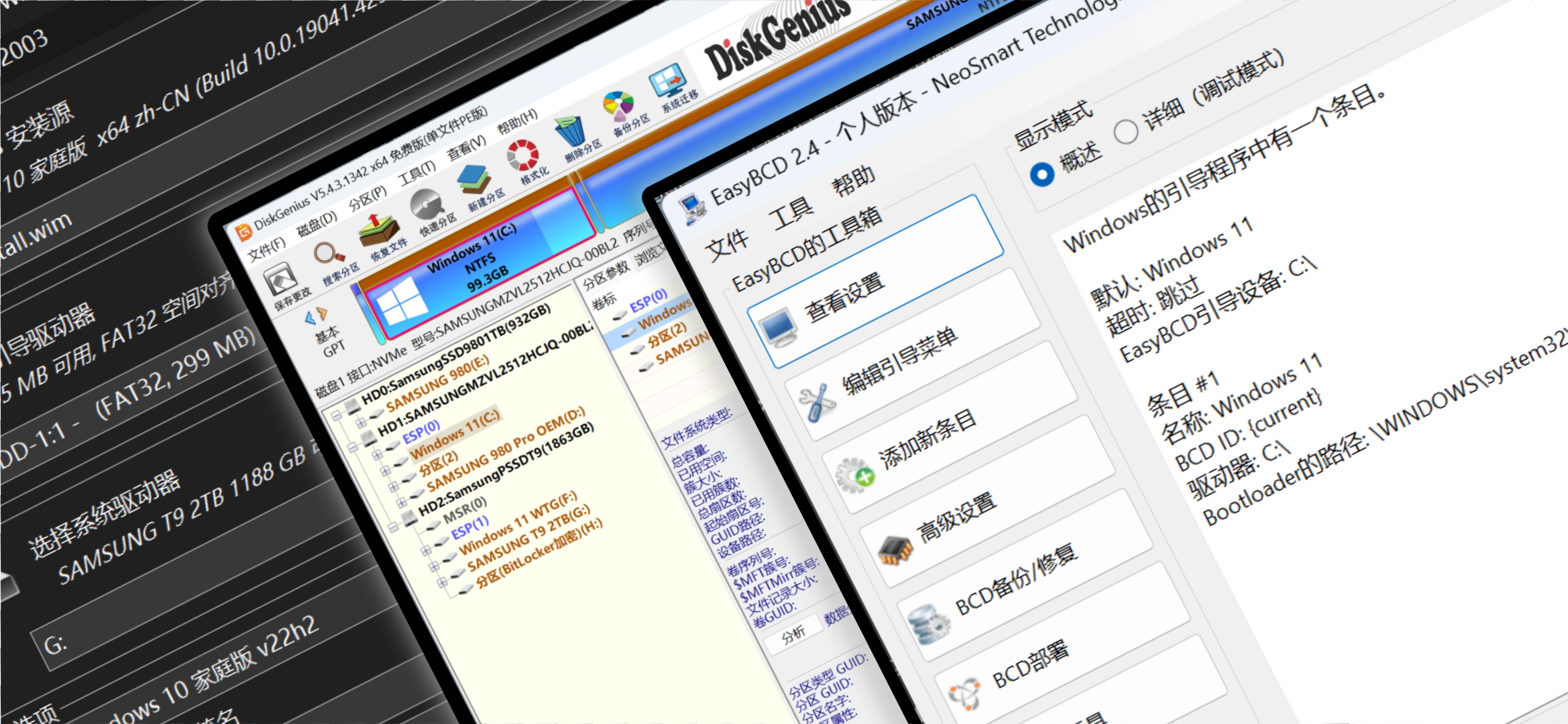Select the 详细 (调试模式) radio button
This screenshot has width=1568, height=724.
1125,132
